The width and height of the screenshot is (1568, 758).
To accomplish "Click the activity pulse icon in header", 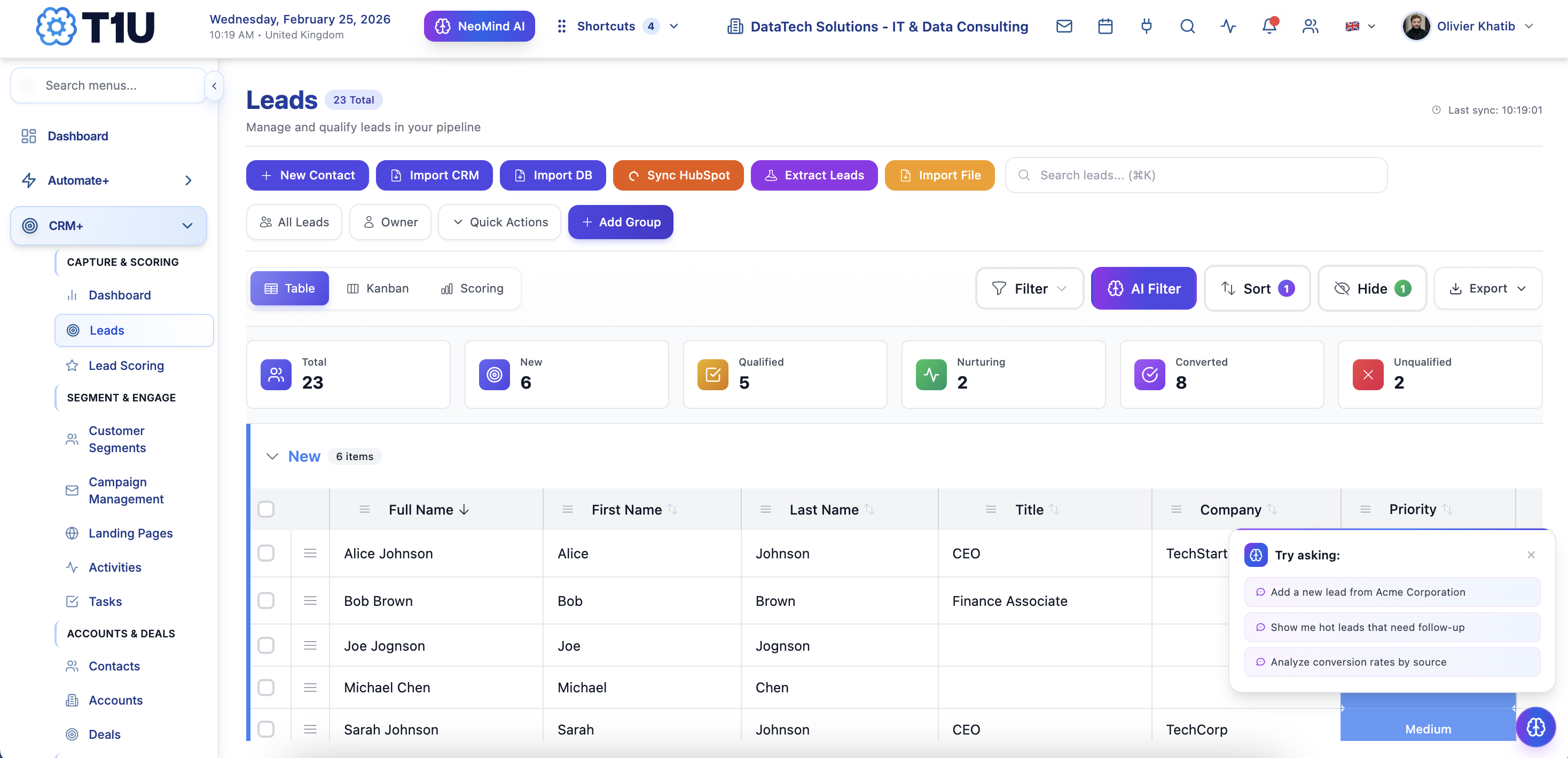I will 1228,26.
